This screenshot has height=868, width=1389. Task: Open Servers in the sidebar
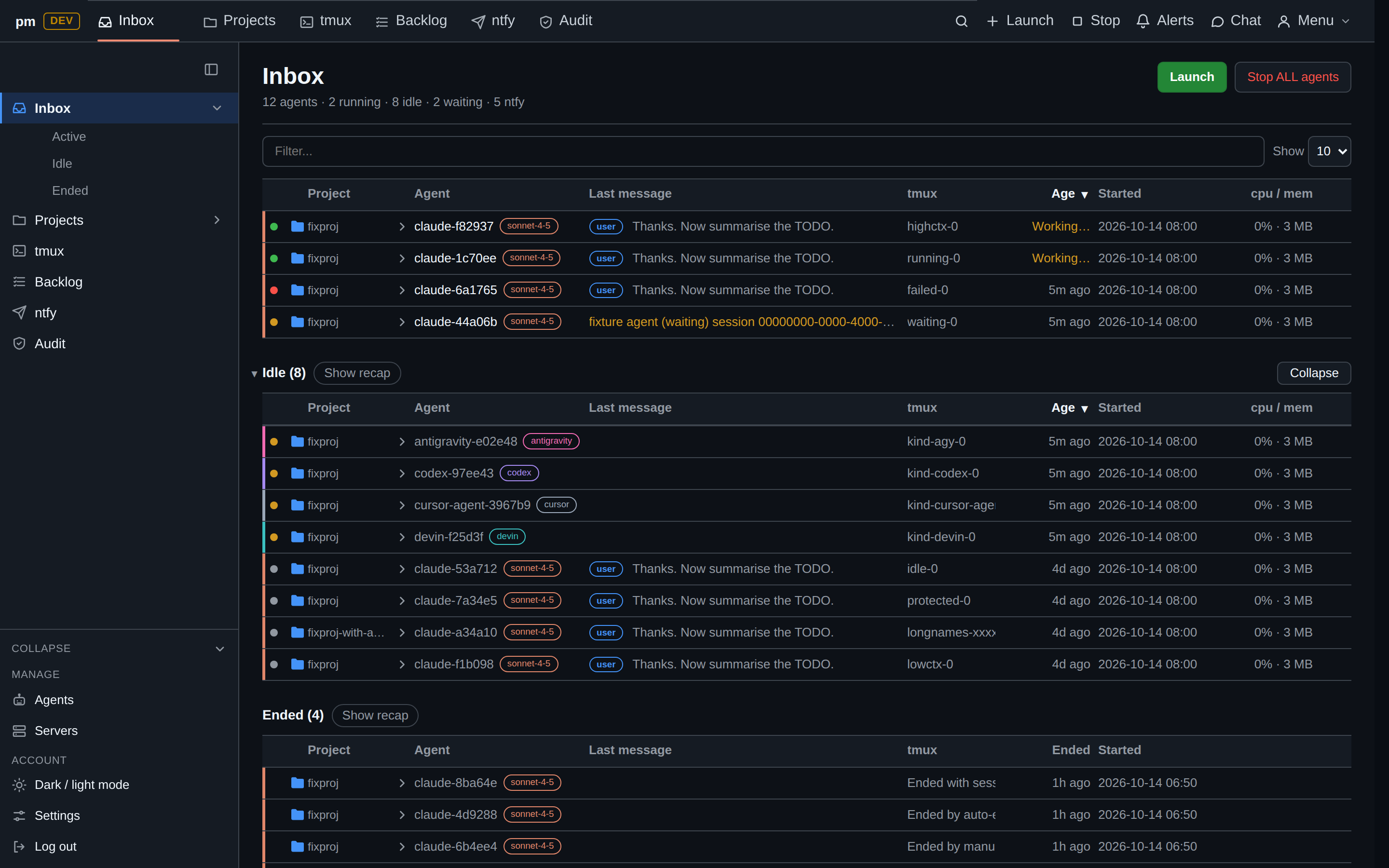pyautogui.click(x=120, y=731)
